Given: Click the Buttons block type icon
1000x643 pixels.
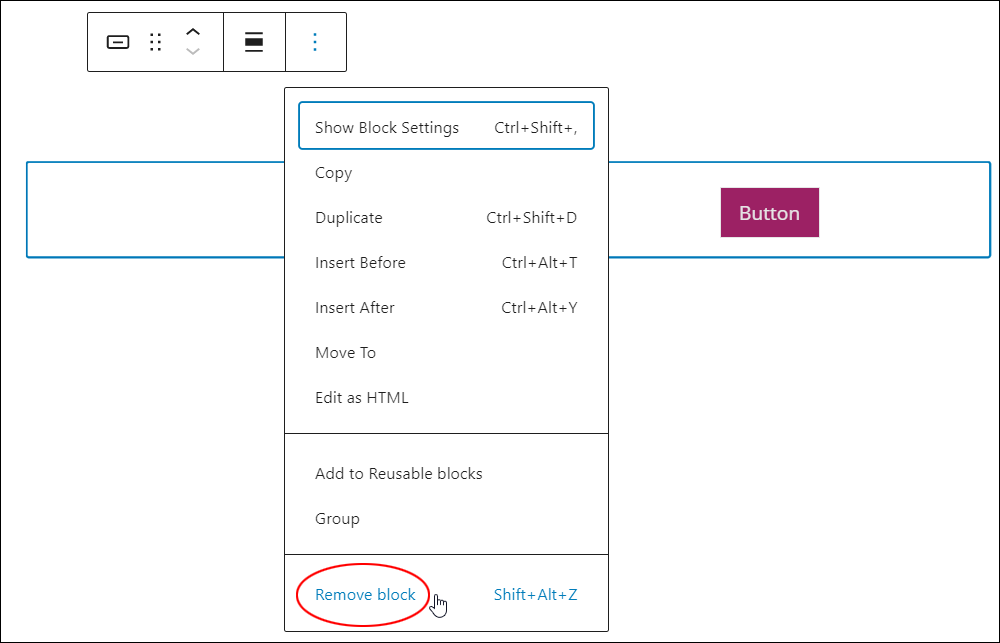Looking at the screenshot, I should (118, 42).
